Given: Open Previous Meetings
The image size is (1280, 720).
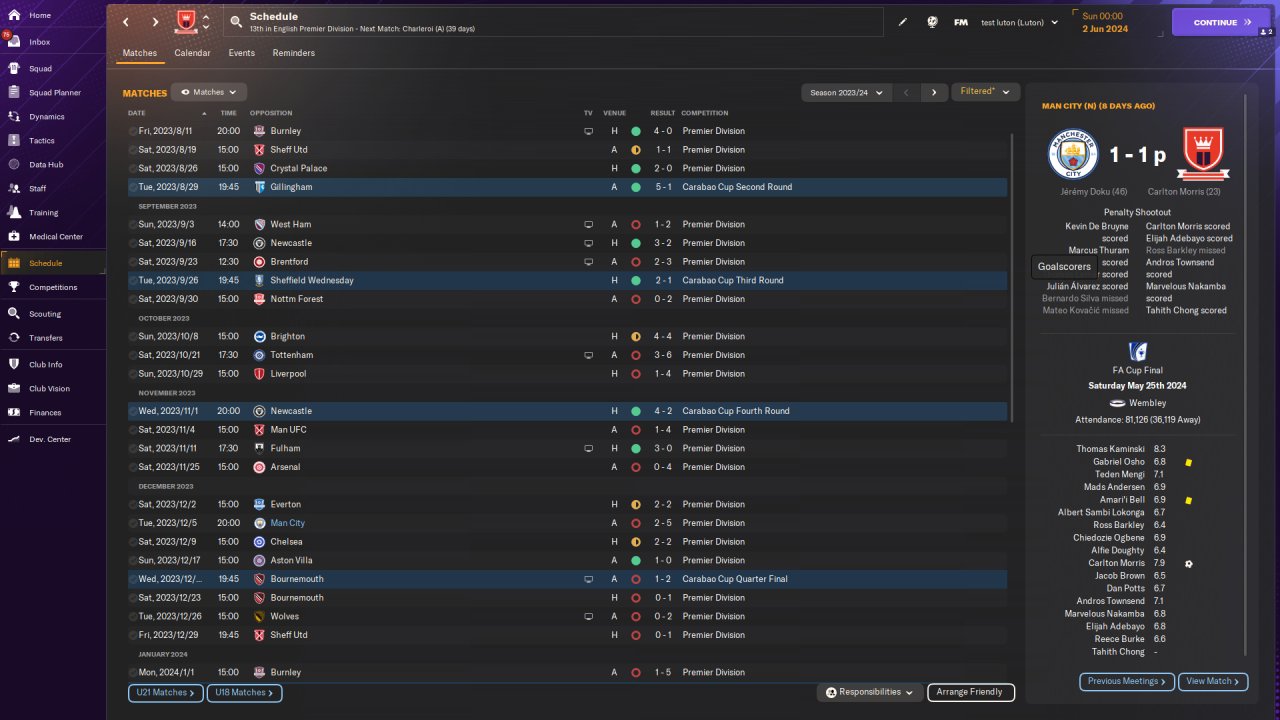Looking at the screenshot, I should pos(1127,681).
